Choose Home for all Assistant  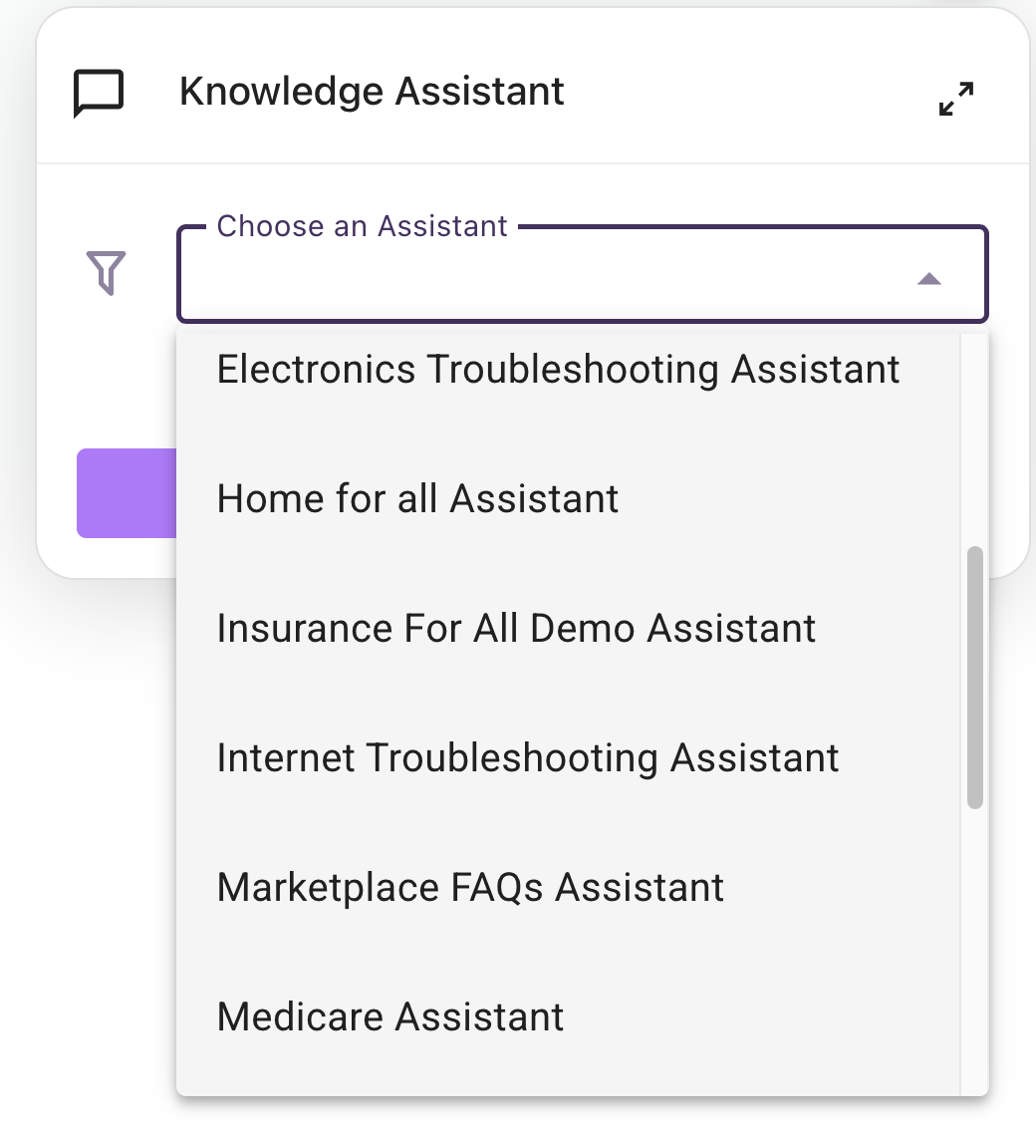pos(417,499)
